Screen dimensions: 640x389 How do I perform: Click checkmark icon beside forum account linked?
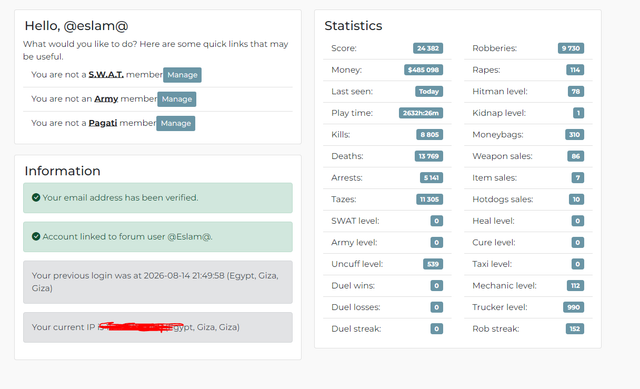[36, 236]
